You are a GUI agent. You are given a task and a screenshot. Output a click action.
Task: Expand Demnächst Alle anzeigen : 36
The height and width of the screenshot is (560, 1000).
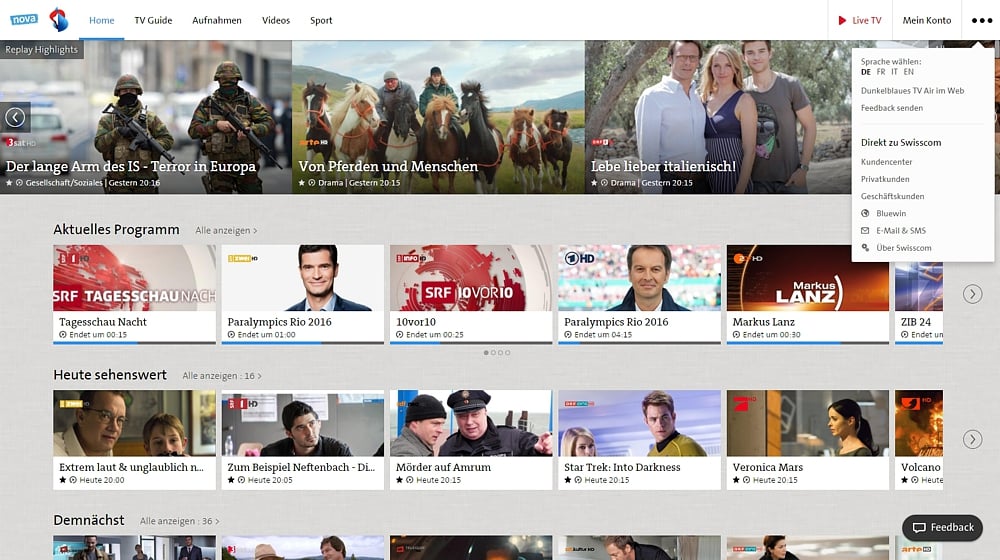(180, 521)
